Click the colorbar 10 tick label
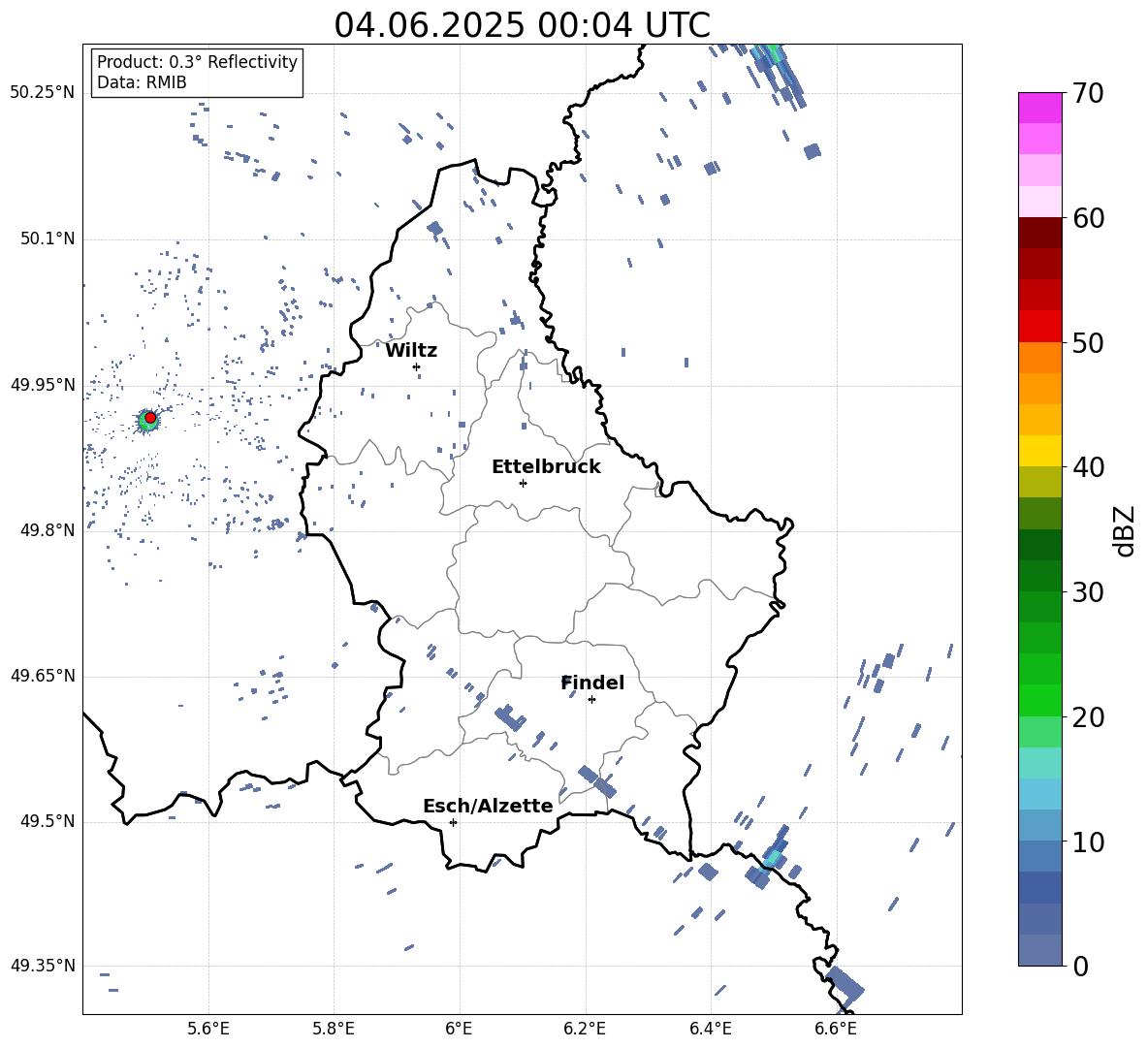This screenshot has width=1148, height=1048. (x=1088, y=842)
